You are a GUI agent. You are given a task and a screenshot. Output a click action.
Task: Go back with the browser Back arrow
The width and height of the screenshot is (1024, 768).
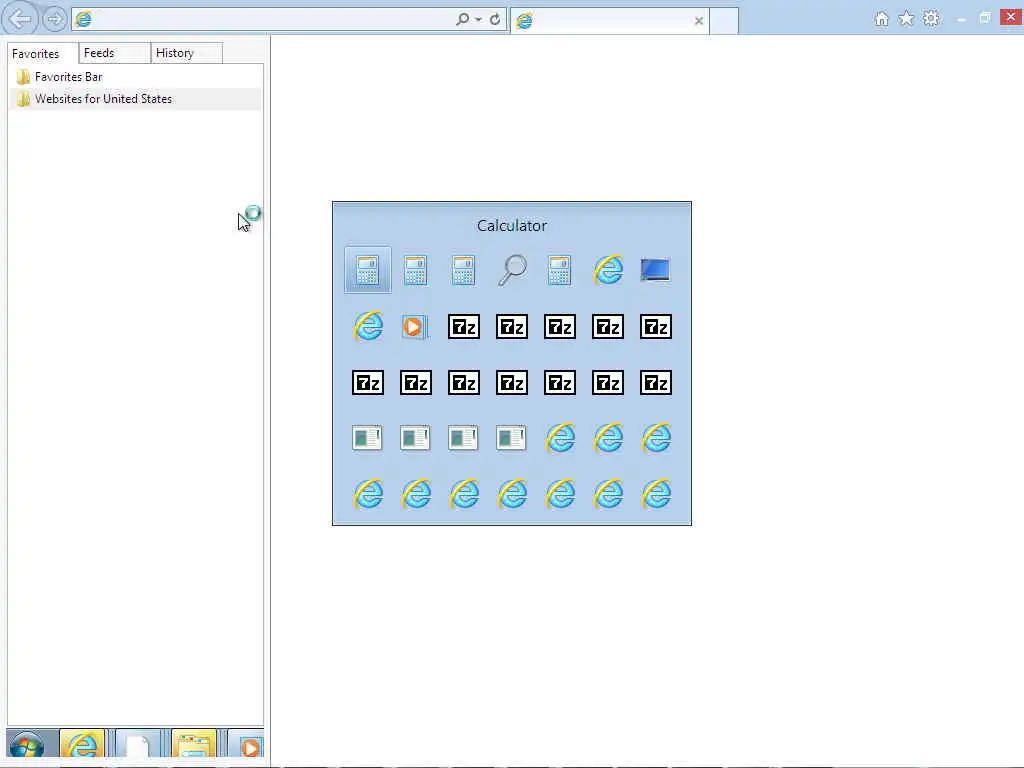[x=20, y=18]
